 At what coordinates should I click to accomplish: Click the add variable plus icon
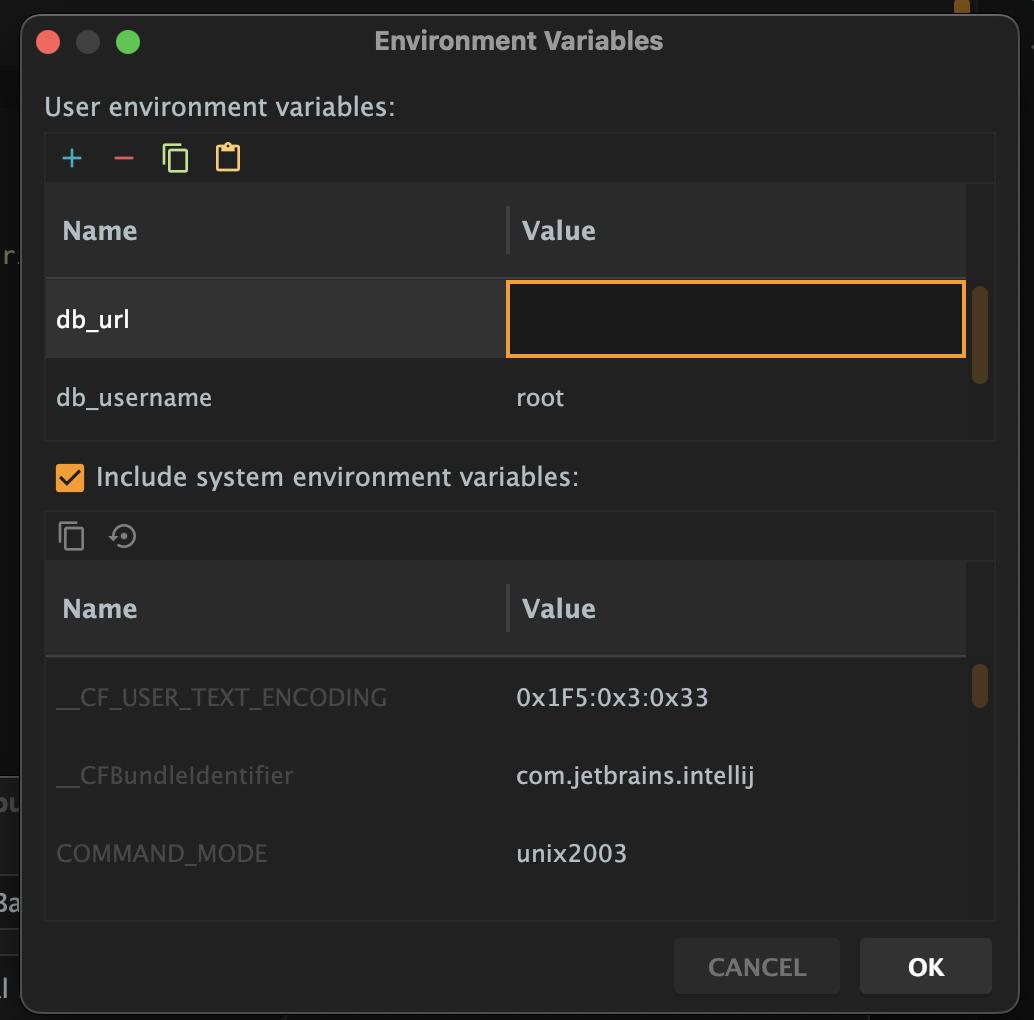(x=72, y=159)
